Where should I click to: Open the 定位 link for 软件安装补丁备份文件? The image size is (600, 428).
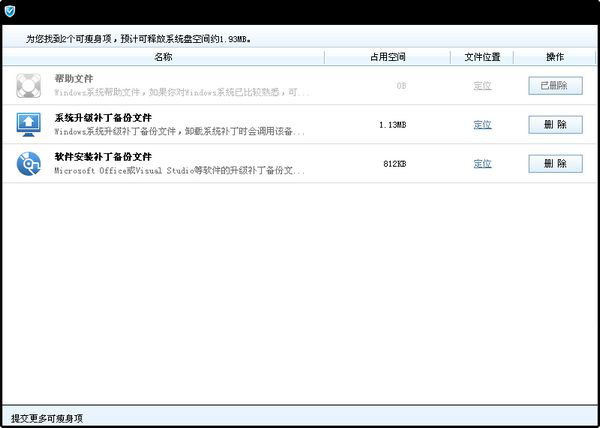click(482, 163)
